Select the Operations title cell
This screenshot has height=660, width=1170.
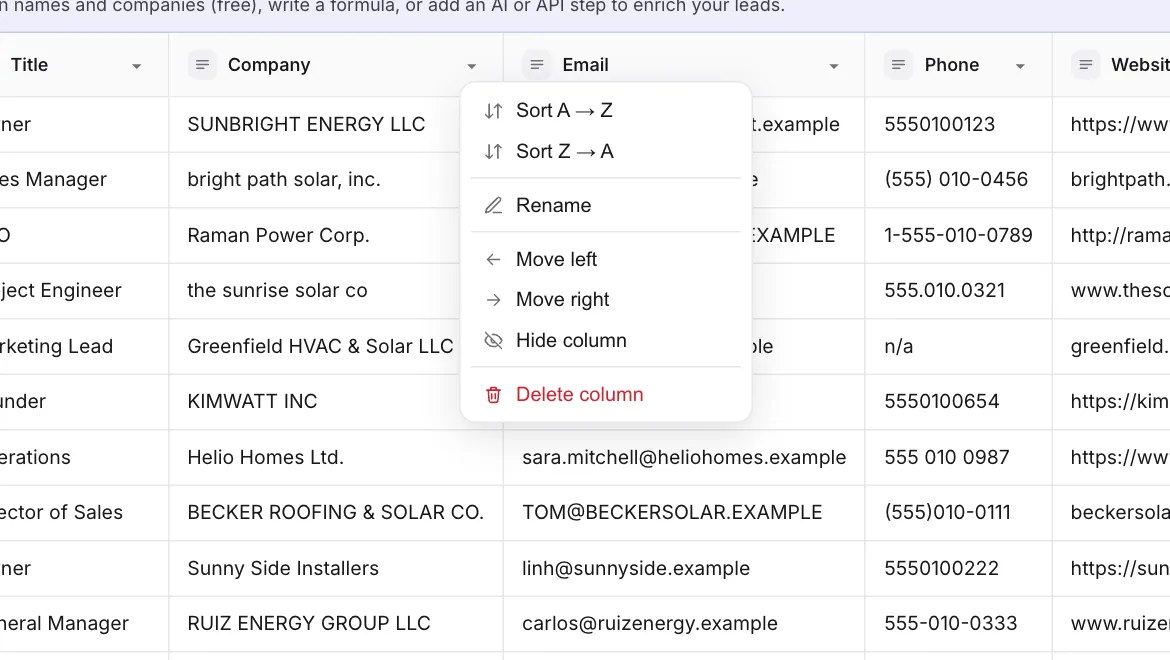coord(84,457)
